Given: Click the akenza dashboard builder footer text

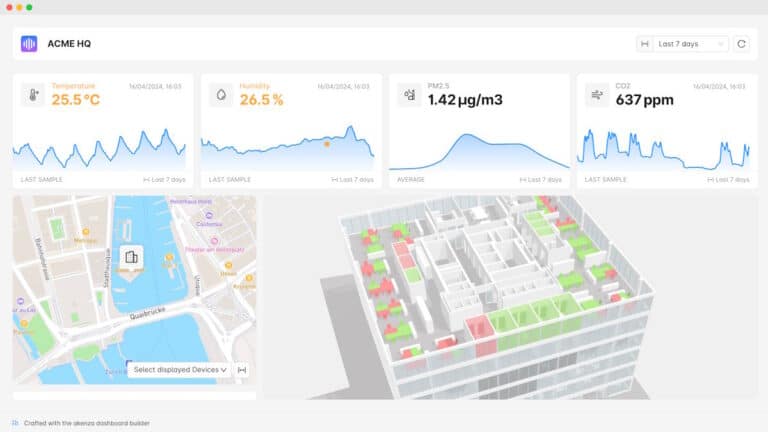Looking at the screenshot, I should tap(87, 423).
